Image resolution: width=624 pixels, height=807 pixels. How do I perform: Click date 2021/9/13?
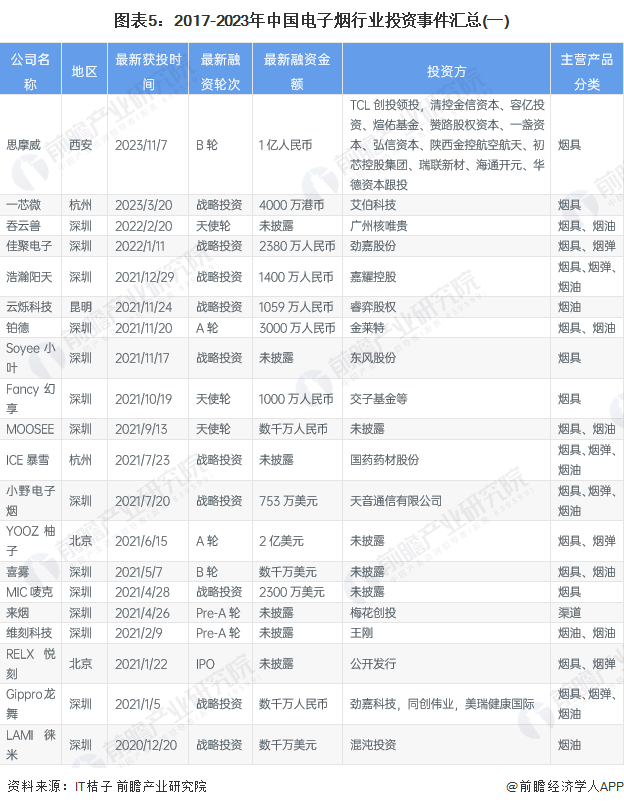[x=141, y=429]
